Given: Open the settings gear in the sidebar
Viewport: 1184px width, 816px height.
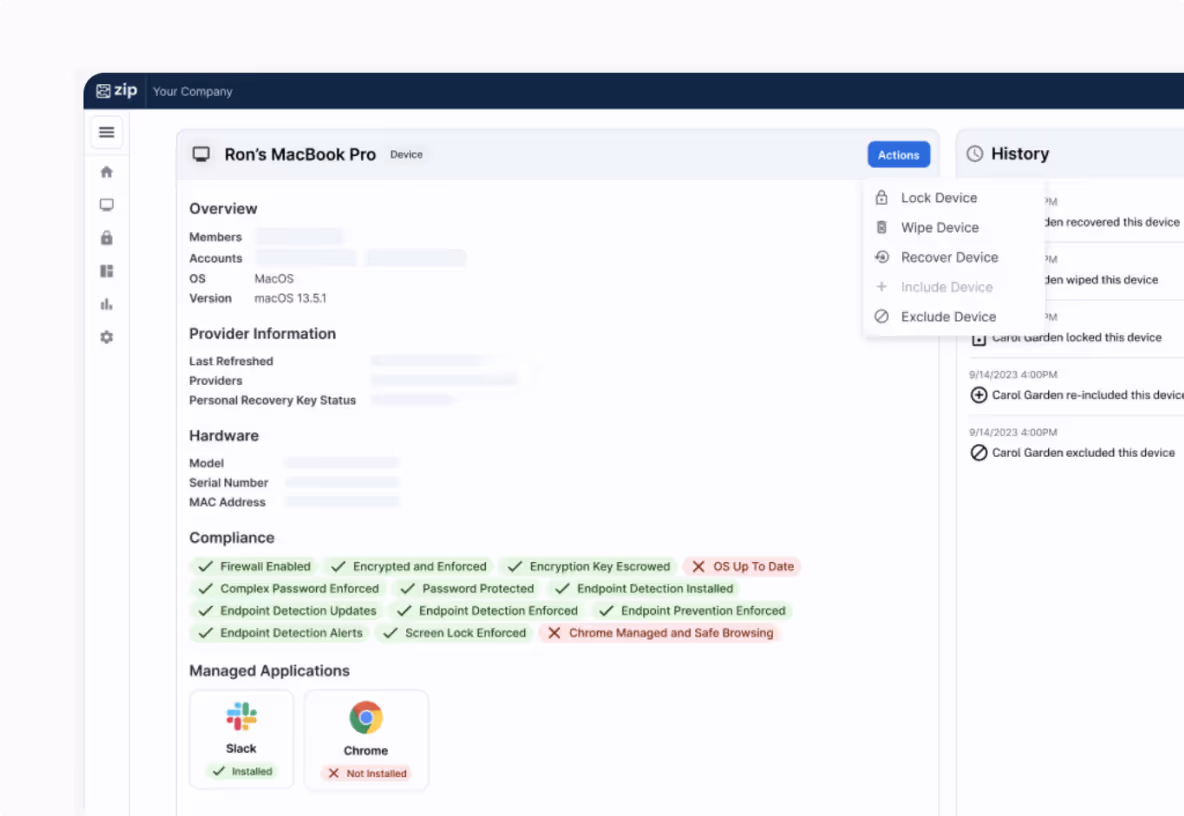Looking at the screenshot, I should pyautogui.click(x=106, y=337).
